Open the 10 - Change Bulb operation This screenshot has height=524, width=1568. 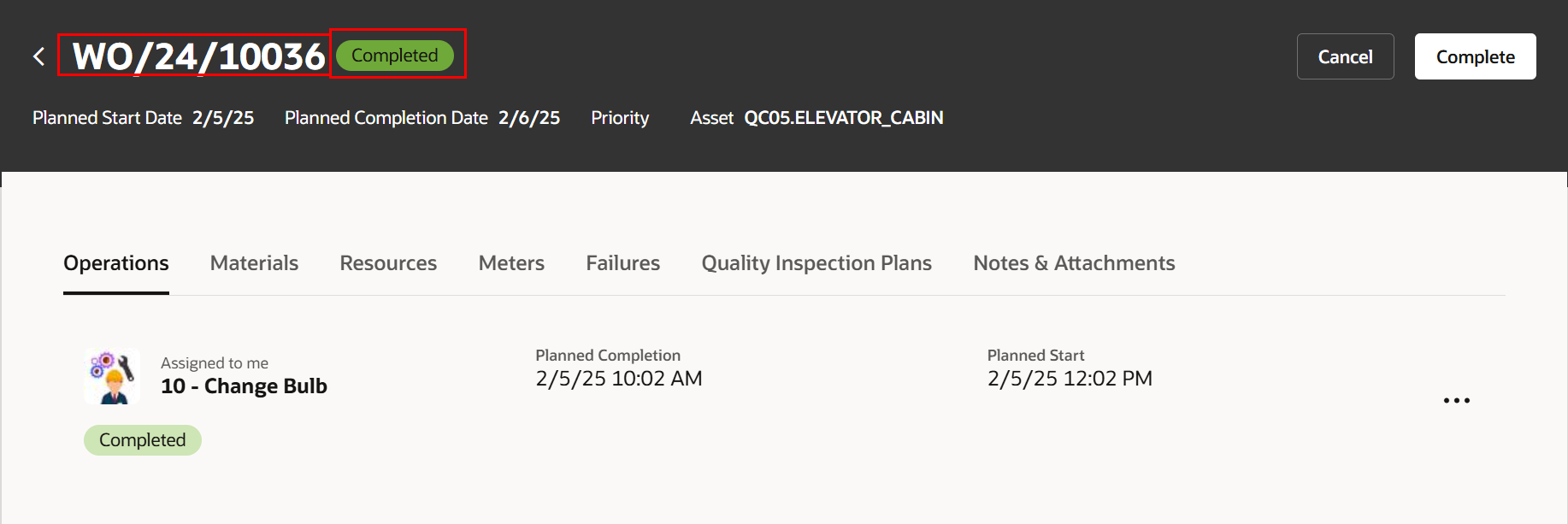(x=244, y=386)
